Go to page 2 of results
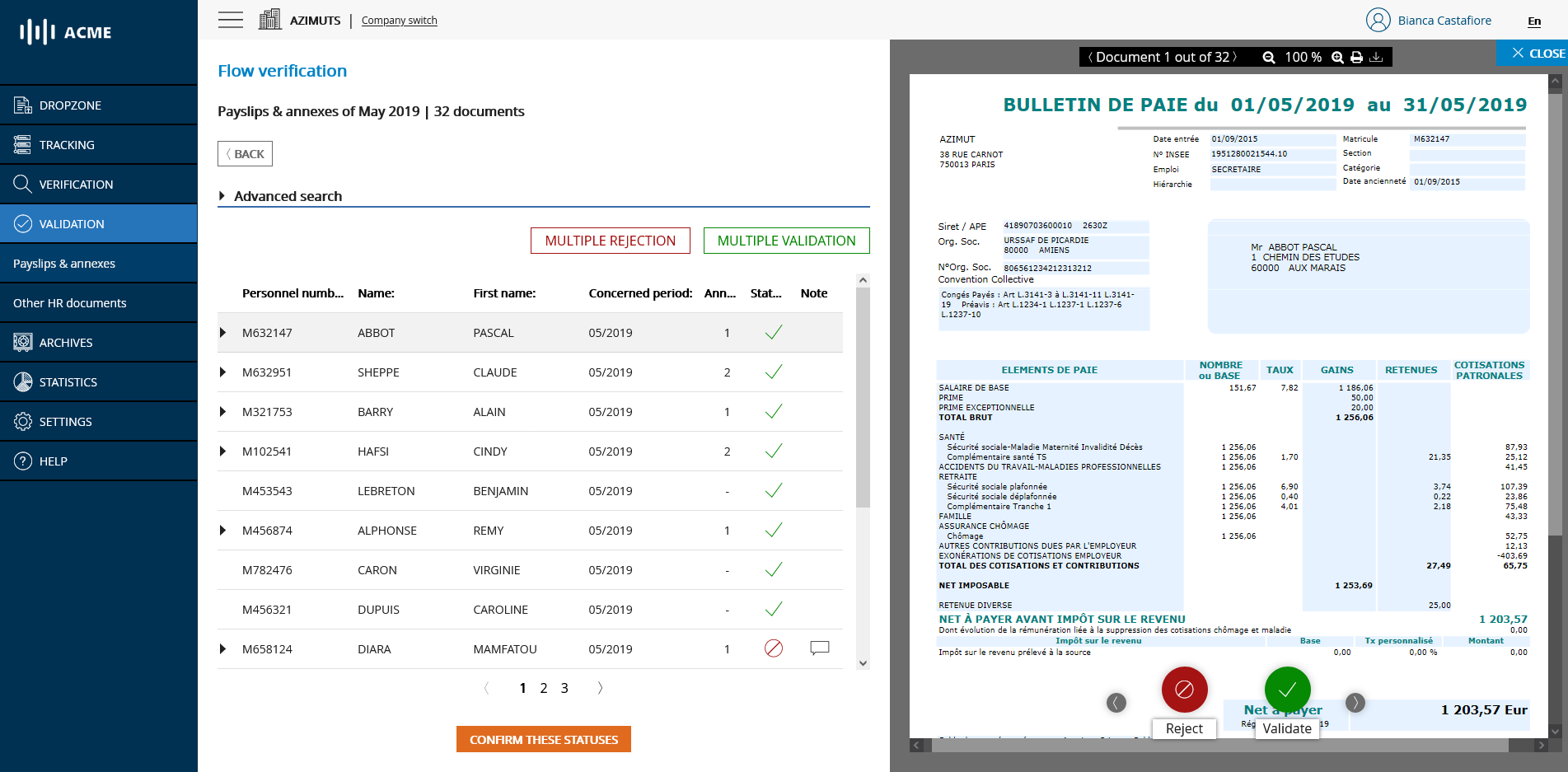 543,687
